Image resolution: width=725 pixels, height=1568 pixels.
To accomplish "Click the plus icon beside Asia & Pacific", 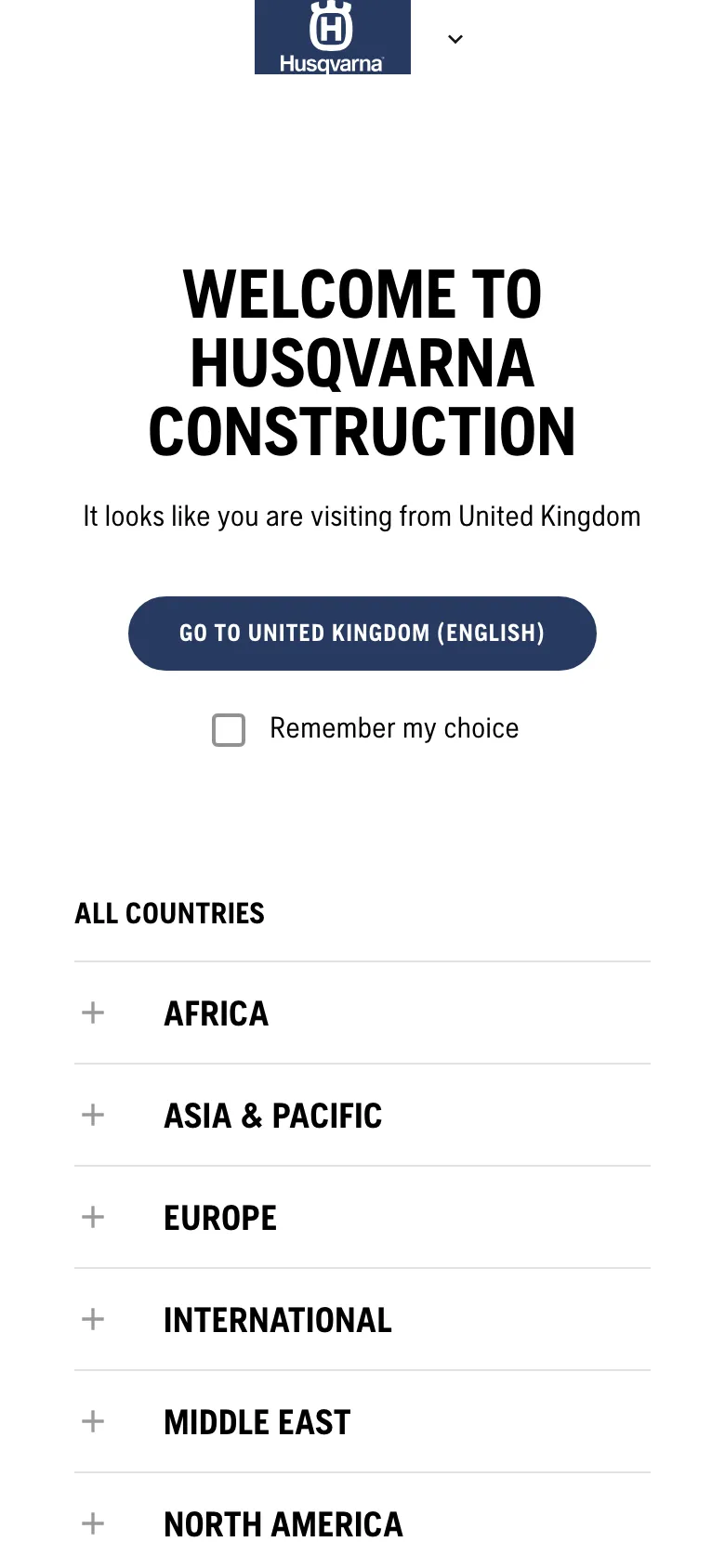I will [x=93, y=1115].
